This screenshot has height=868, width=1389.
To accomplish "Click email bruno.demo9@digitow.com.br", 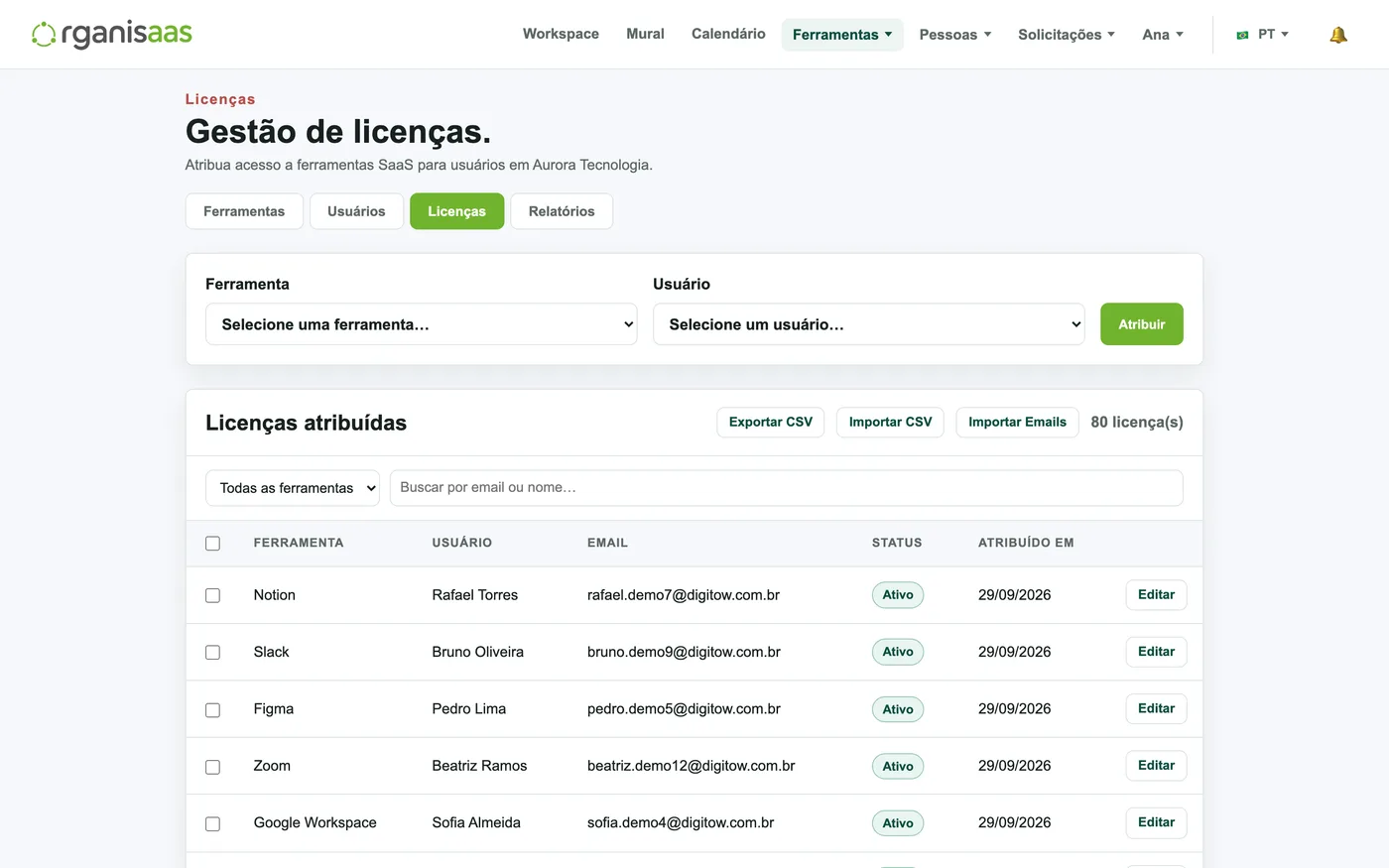I will click(684, 652).
